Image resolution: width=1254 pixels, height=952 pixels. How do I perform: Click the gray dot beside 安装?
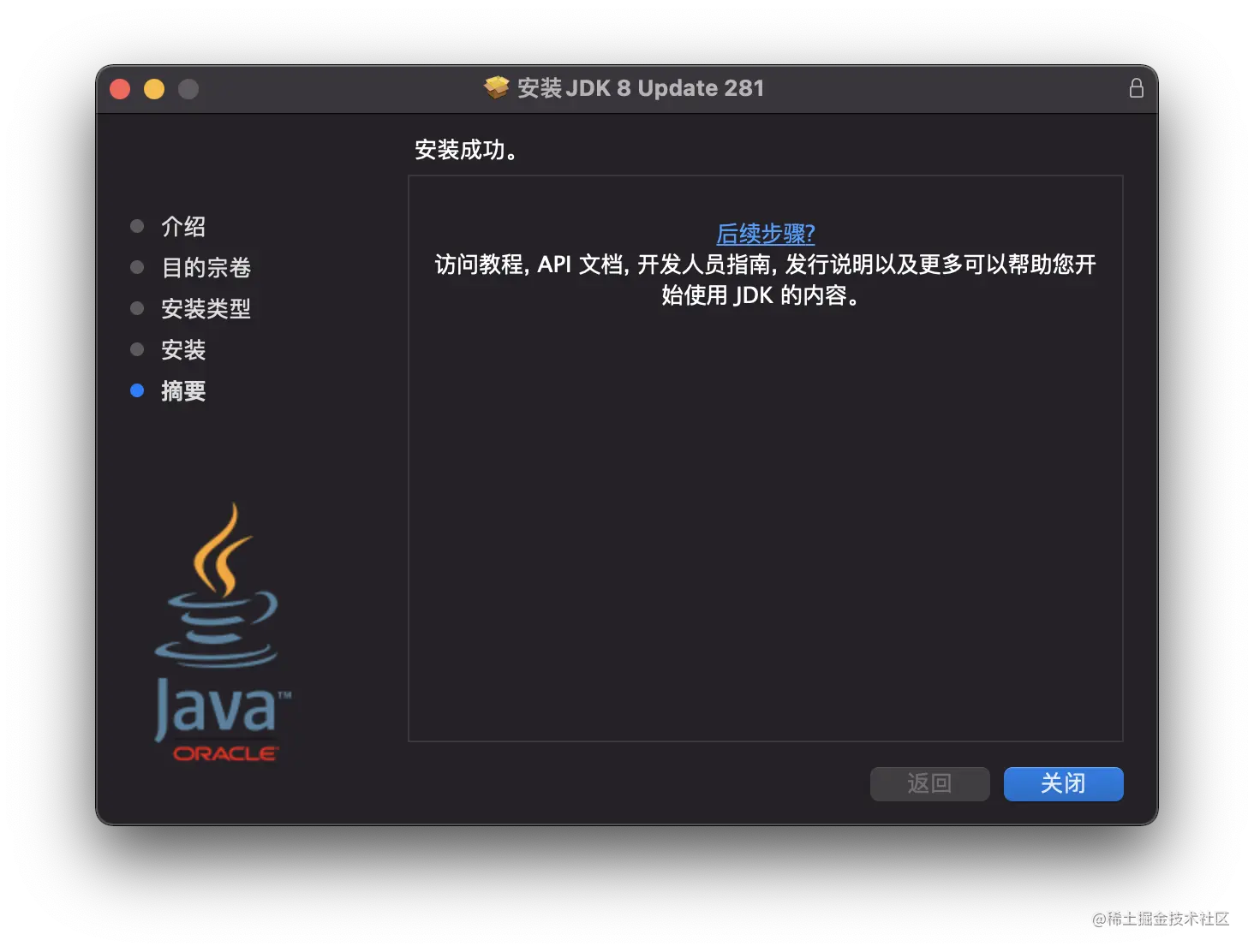pyautogui.click(x=137, y=349)
